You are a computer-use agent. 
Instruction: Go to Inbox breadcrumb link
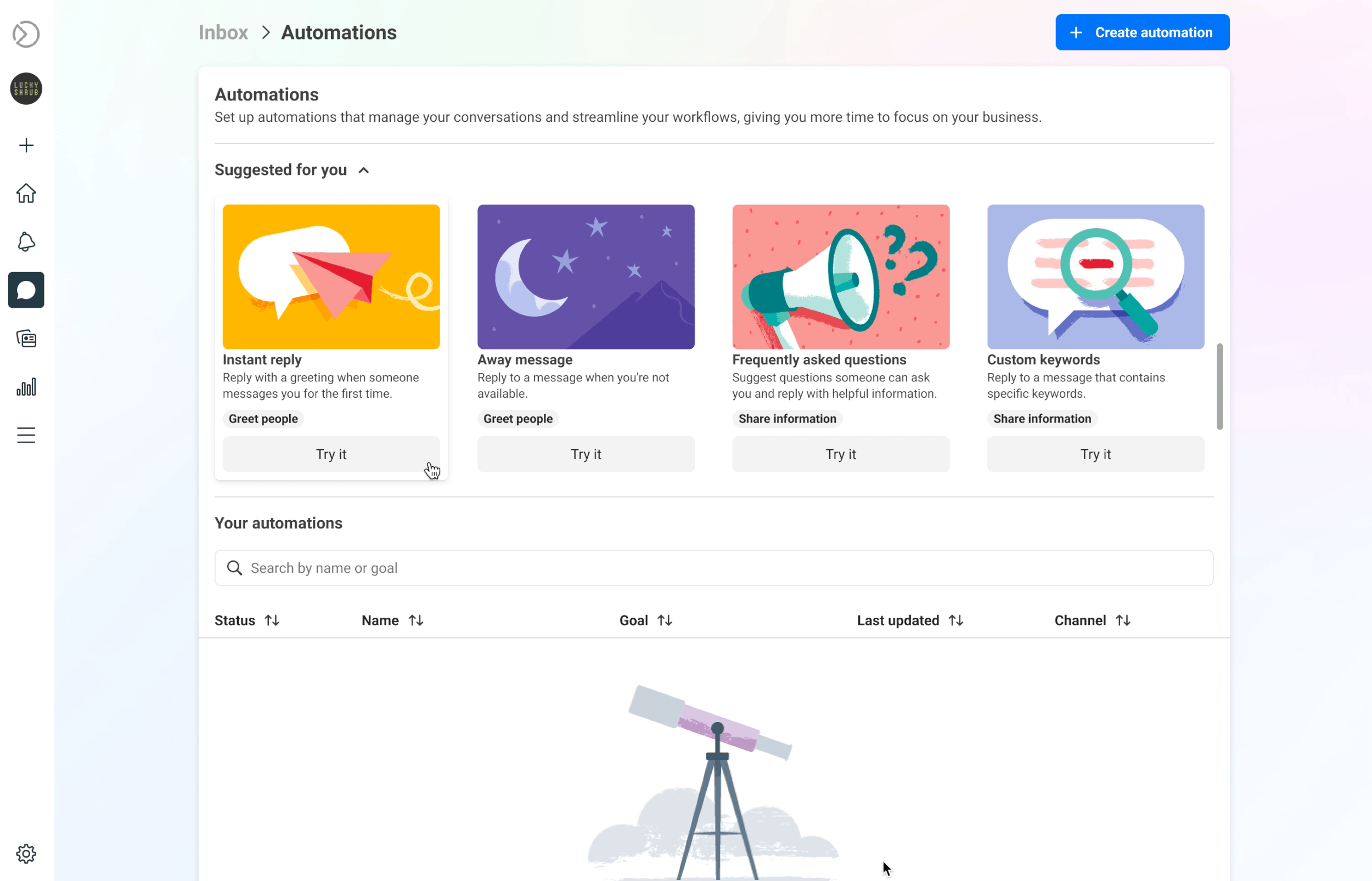pos(223,32)
